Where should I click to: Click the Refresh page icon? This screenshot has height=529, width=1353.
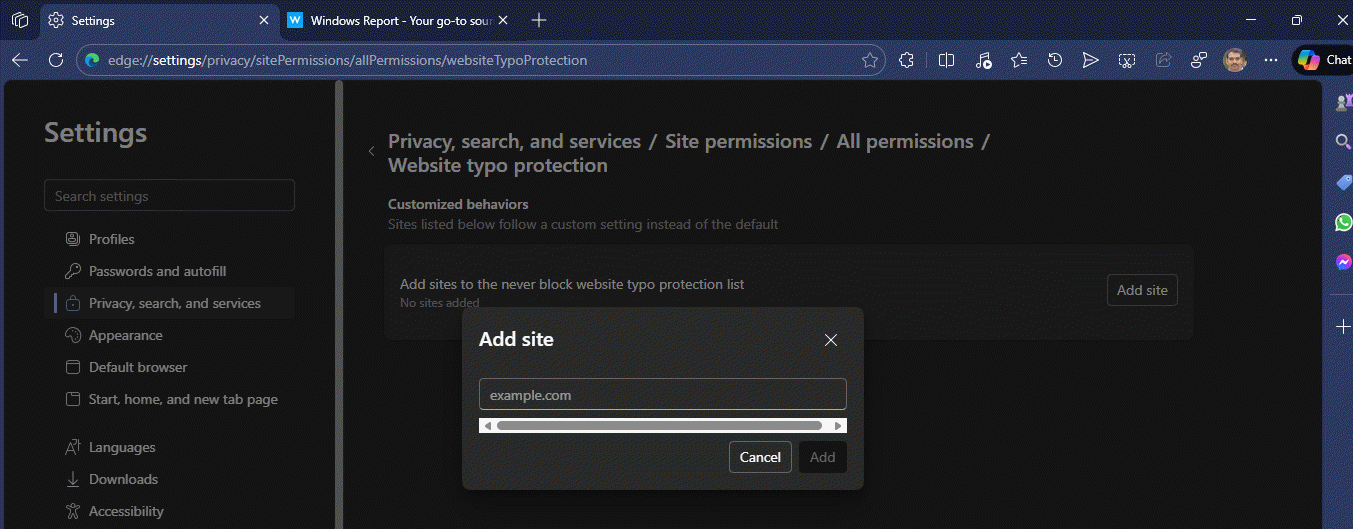tap(56, 60)
